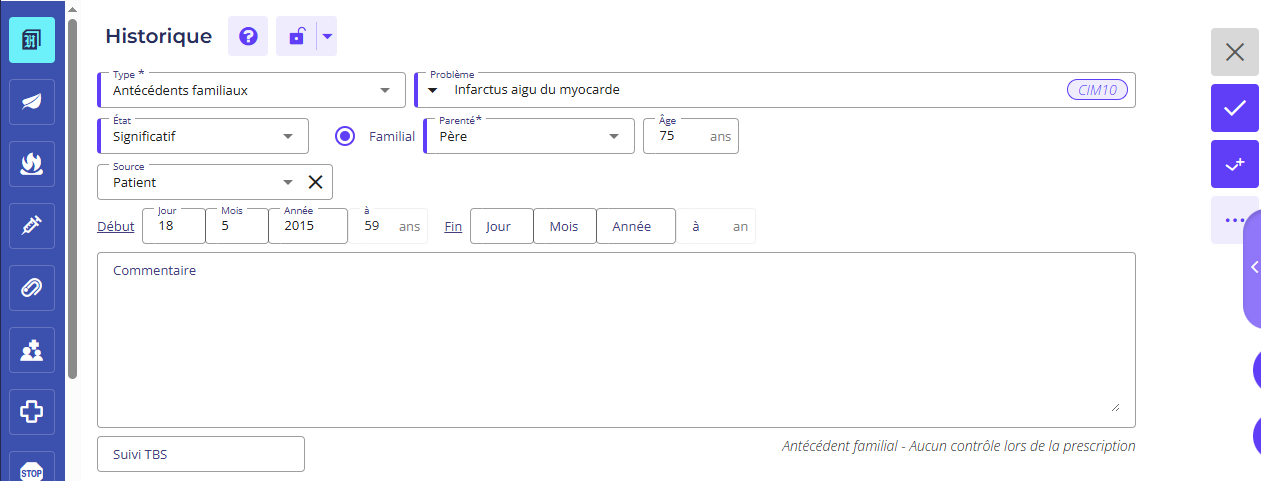Open the Type dropdown showing Antécédents familiaux
Screen dimensions: 1261x481
click(x=251, y=90)
